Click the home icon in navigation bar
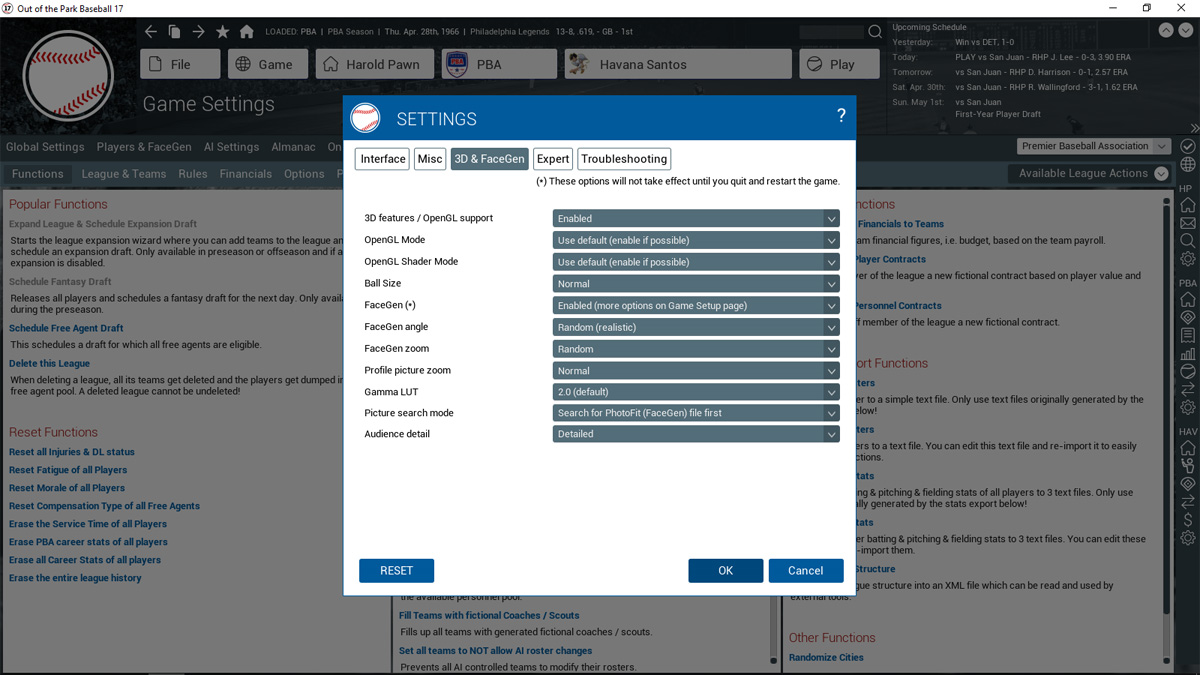 246,32
